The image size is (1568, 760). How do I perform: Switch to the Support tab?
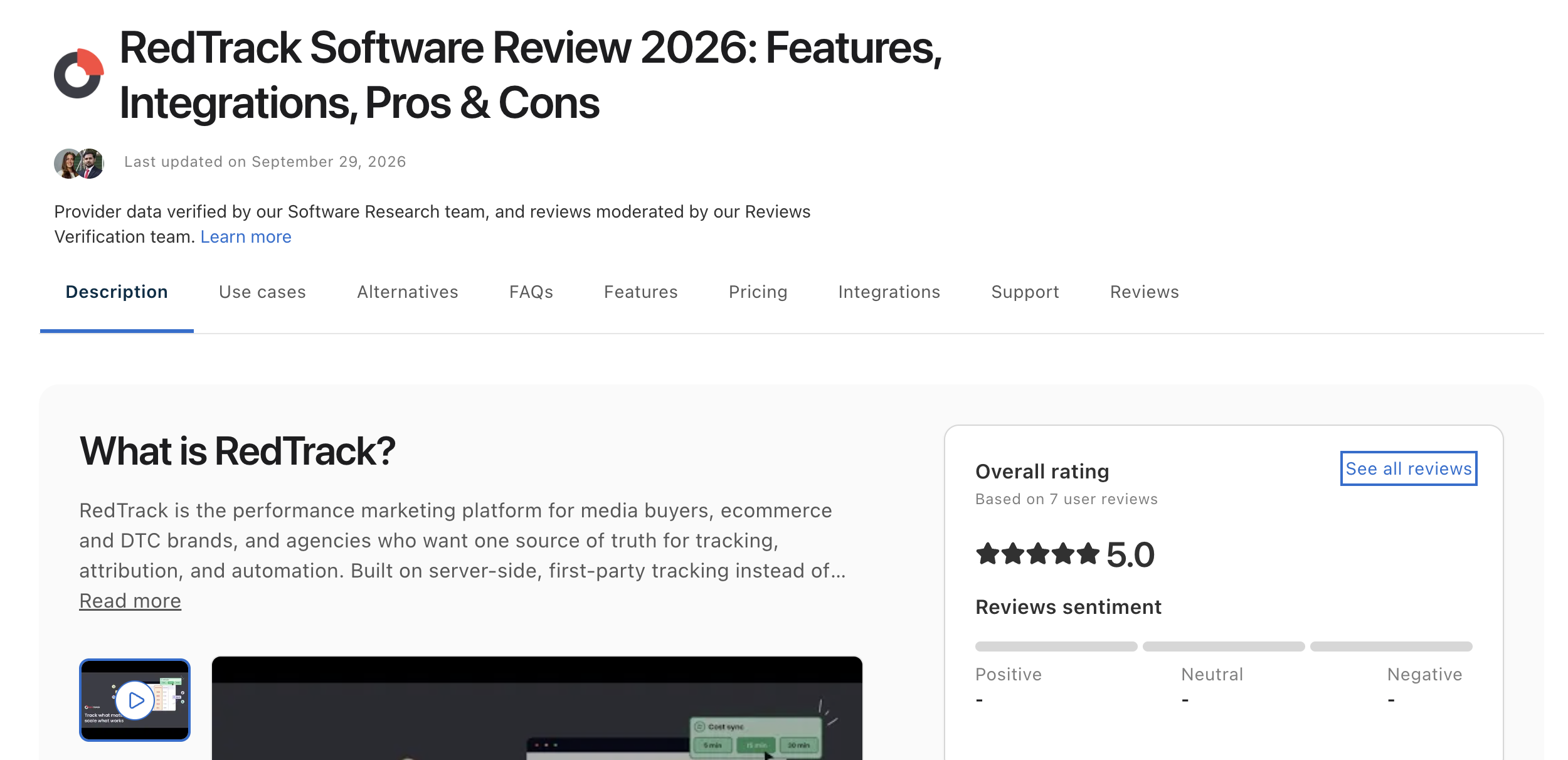(x=1025, y=292)
